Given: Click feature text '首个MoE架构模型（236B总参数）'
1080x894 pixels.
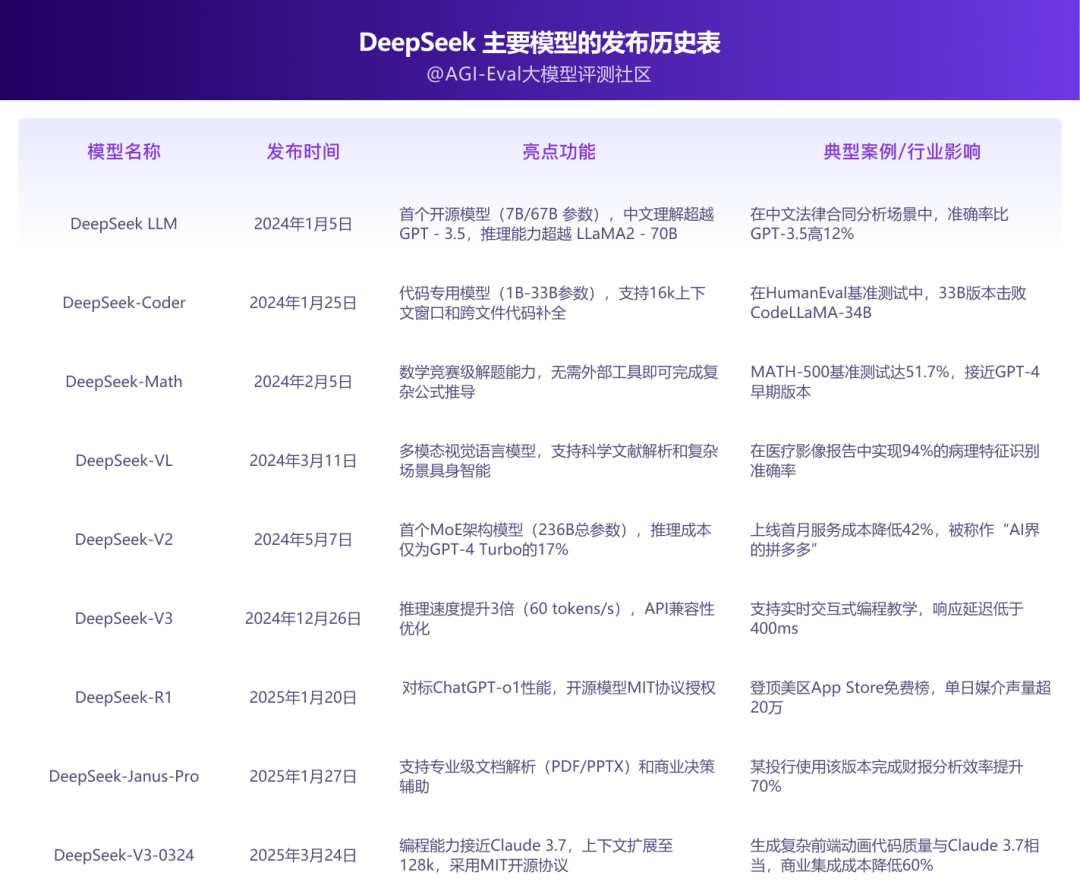Looking at the screenshot, I should [x=515, y=530].
